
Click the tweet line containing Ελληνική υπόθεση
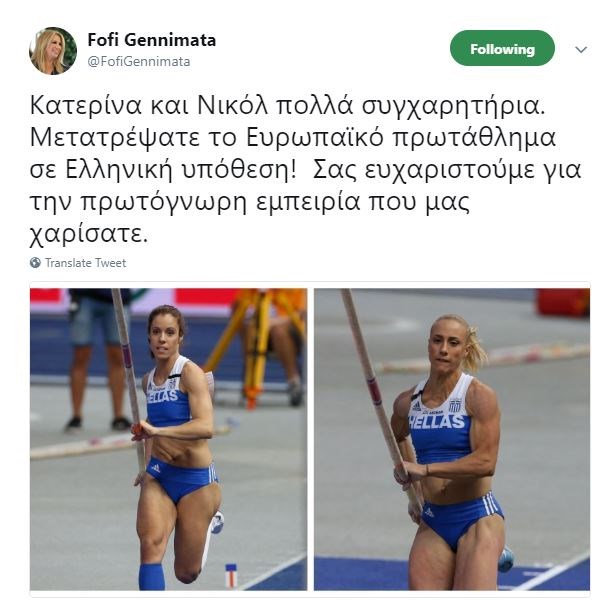coord(305,170)
